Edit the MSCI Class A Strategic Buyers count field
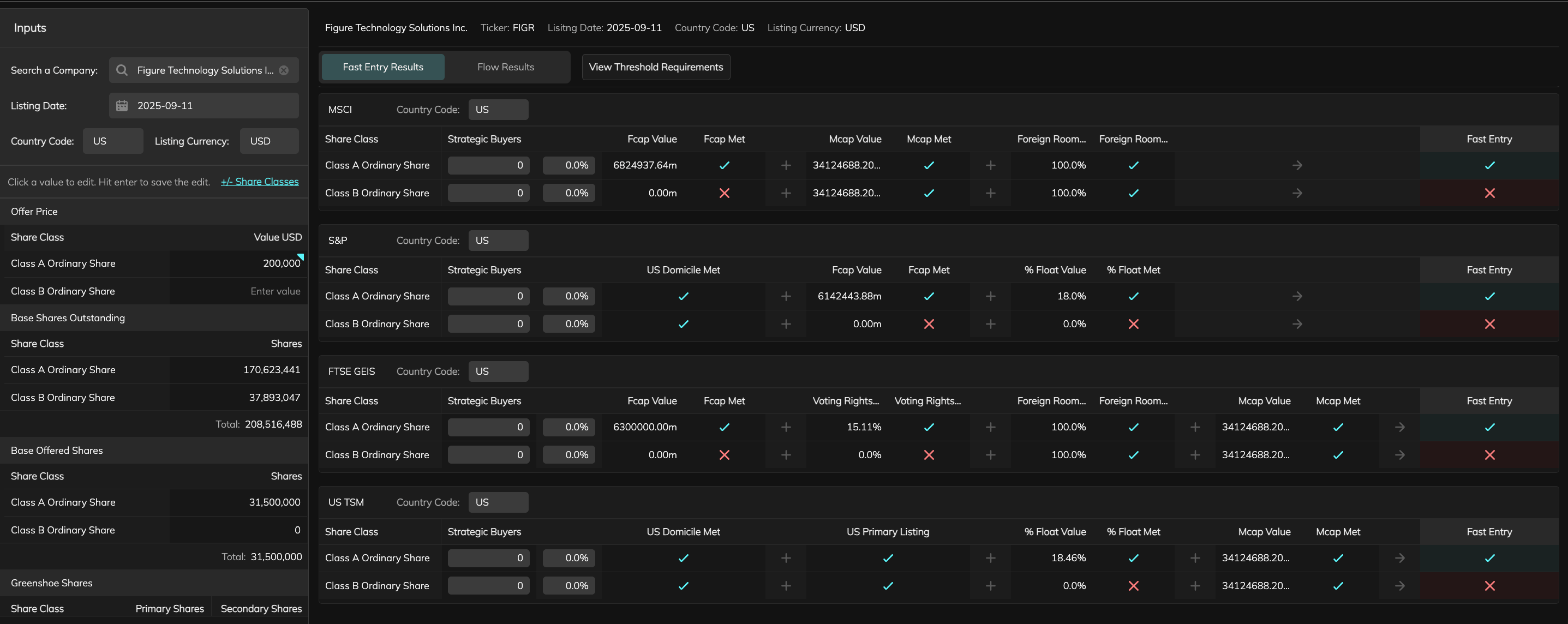The image size is (1568, 624). (488, 165)
